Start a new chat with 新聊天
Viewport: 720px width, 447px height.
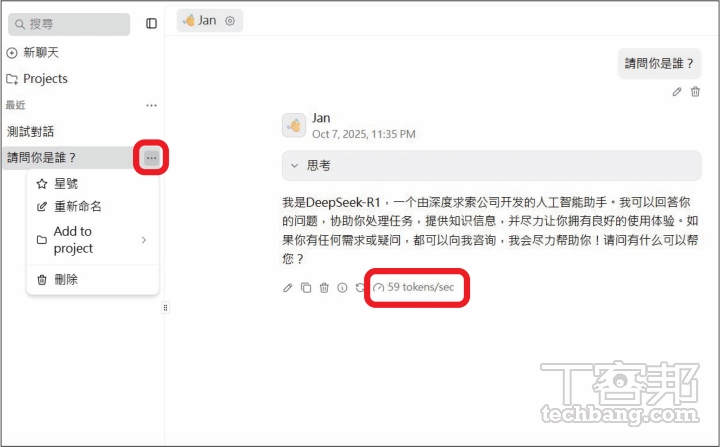[x=33, y=53]
